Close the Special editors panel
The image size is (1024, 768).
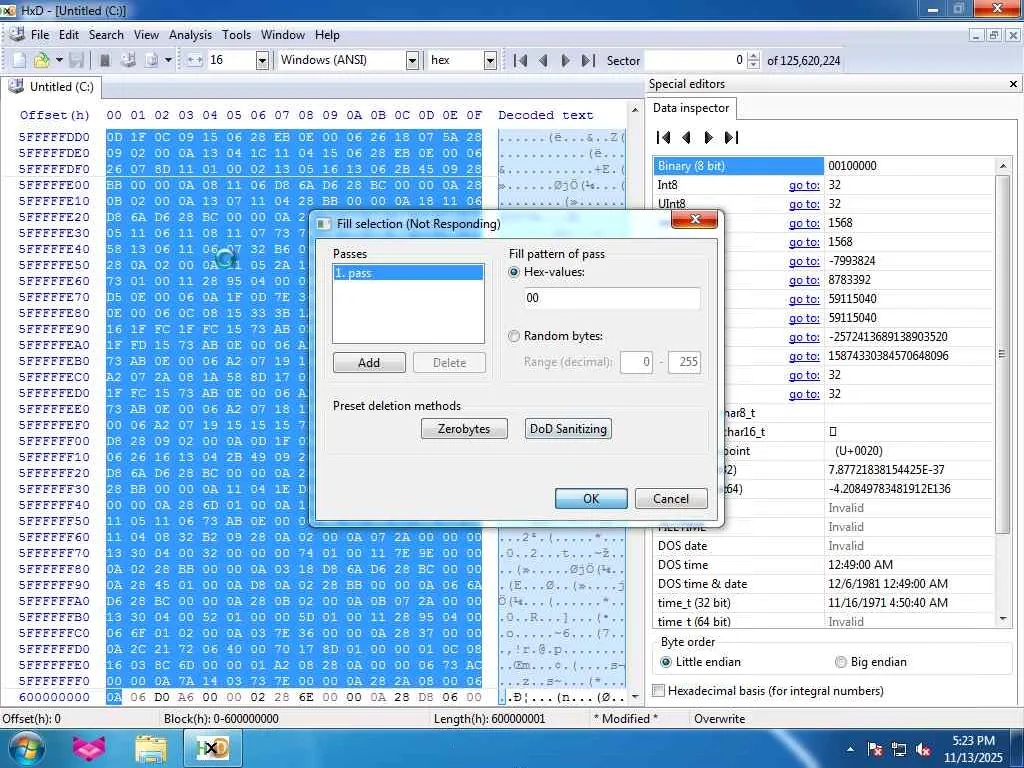click(1013, 84)
